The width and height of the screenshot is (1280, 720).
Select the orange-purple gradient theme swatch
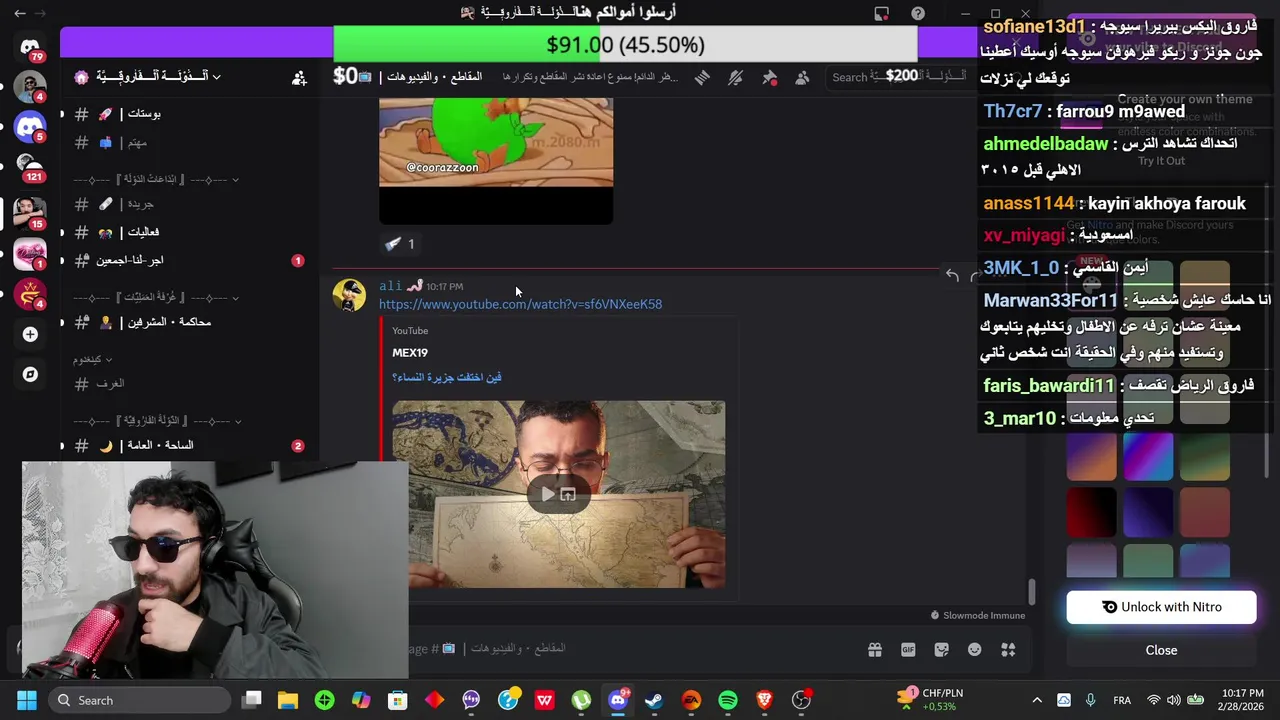click(x=1091, y=456)
